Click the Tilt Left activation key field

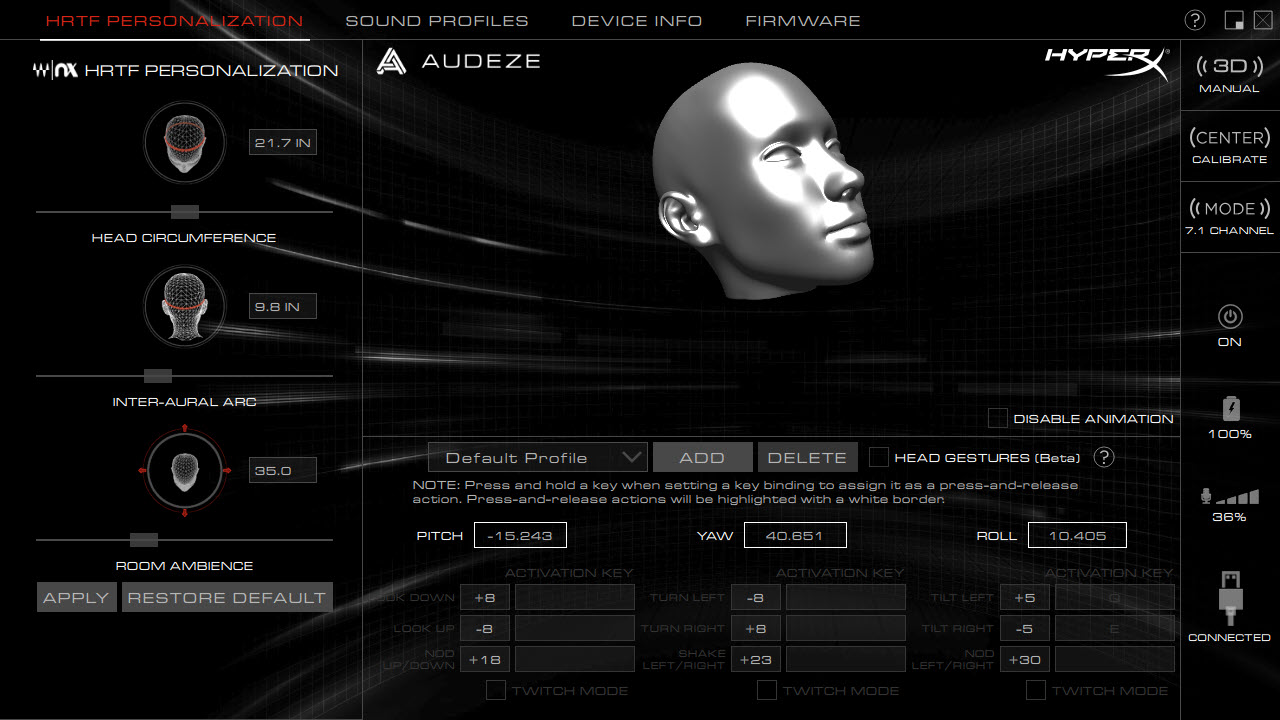point(1115,597)
